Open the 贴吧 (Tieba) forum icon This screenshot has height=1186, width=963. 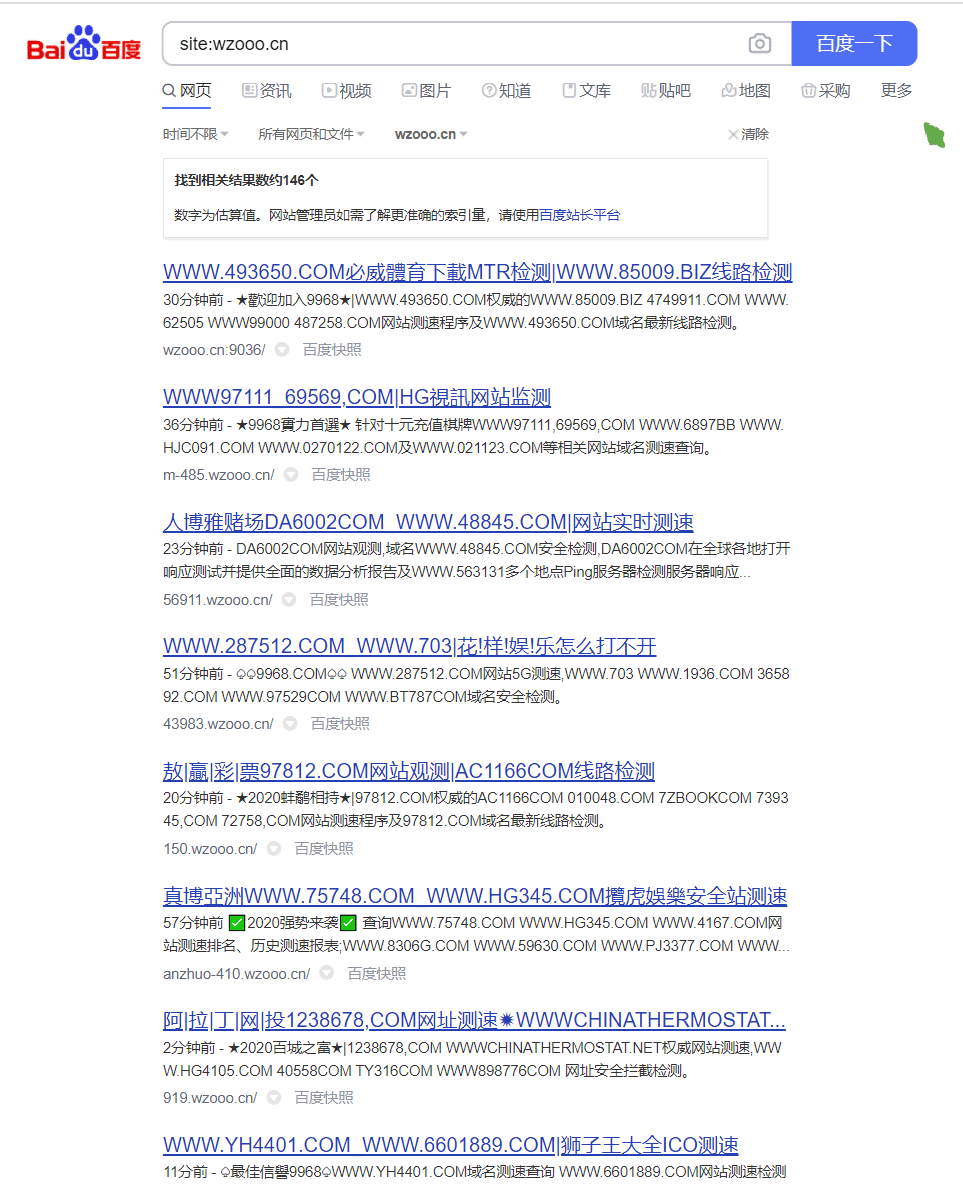tap(647, 90)
